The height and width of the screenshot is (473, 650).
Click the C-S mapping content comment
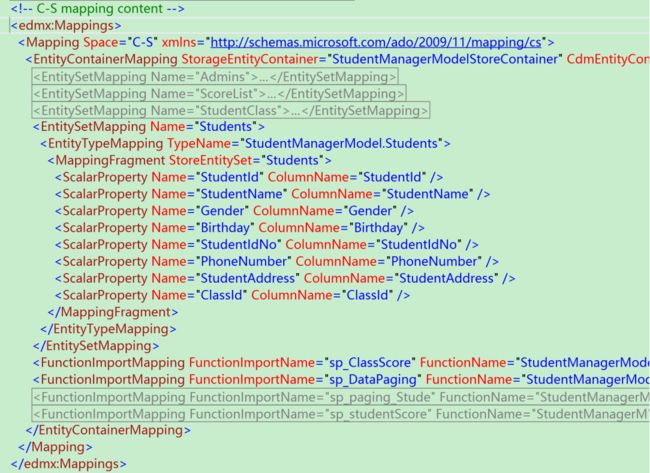97,9
